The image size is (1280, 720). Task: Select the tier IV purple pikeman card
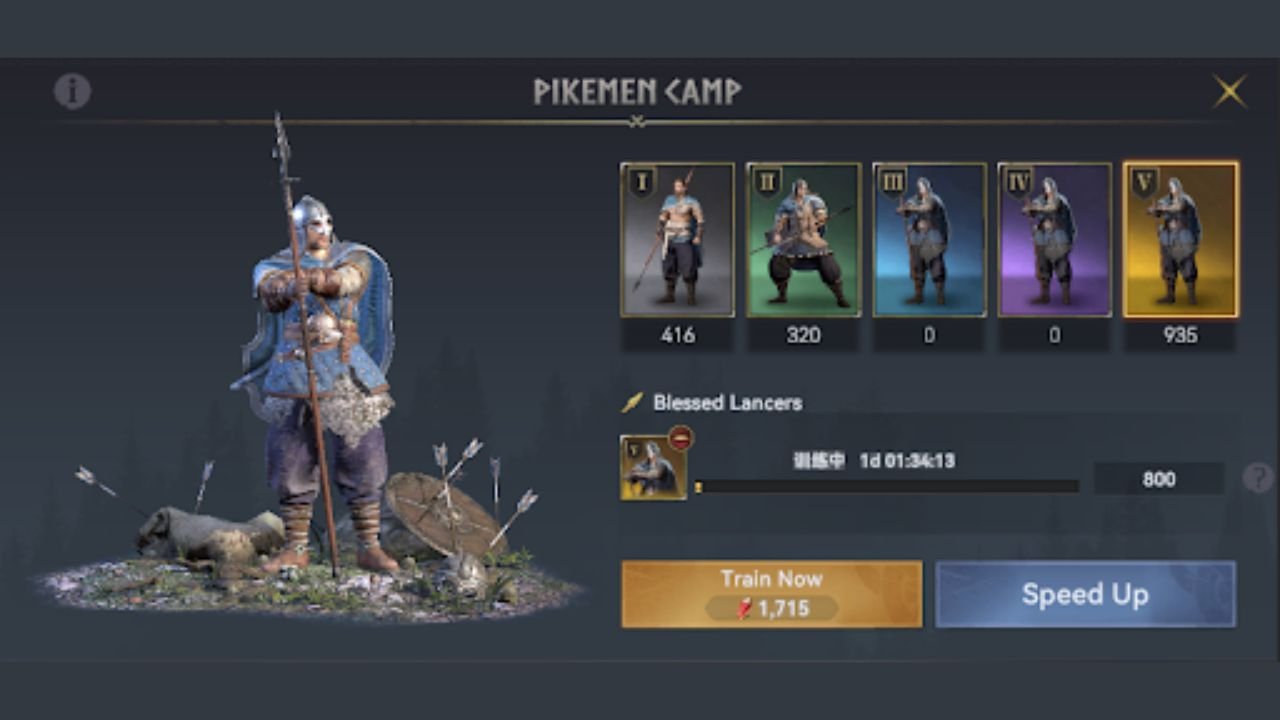(x=1055, y=240)
